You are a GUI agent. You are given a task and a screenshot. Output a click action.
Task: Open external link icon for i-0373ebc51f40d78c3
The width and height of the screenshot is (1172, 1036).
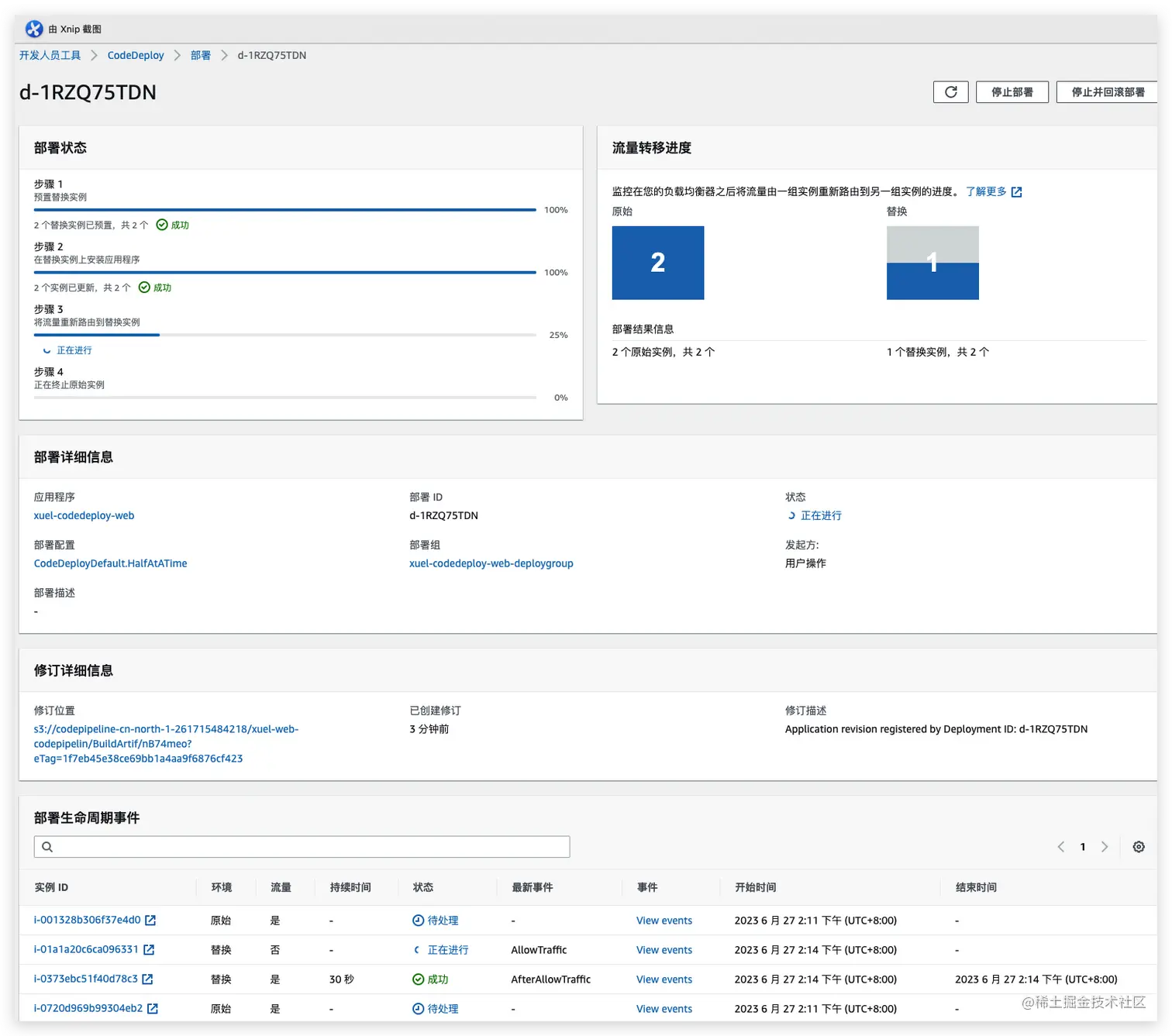147,979
